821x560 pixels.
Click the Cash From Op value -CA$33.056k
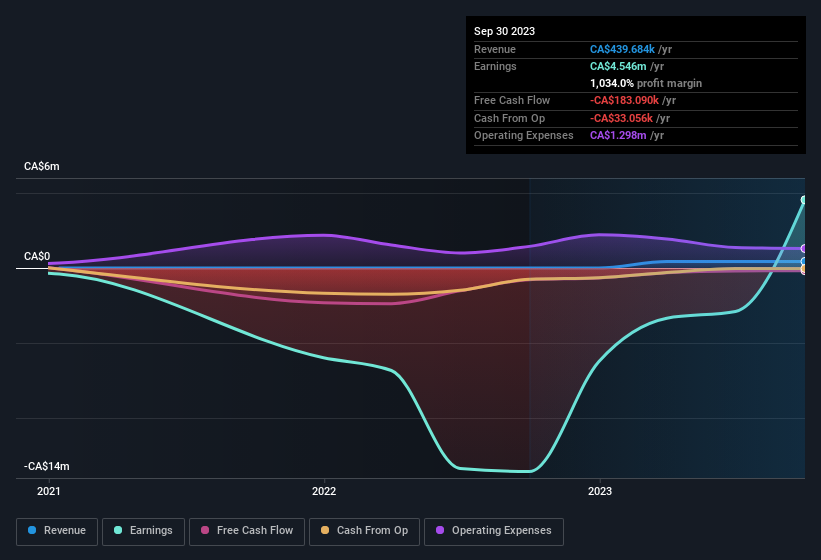[x=621, y=118]
